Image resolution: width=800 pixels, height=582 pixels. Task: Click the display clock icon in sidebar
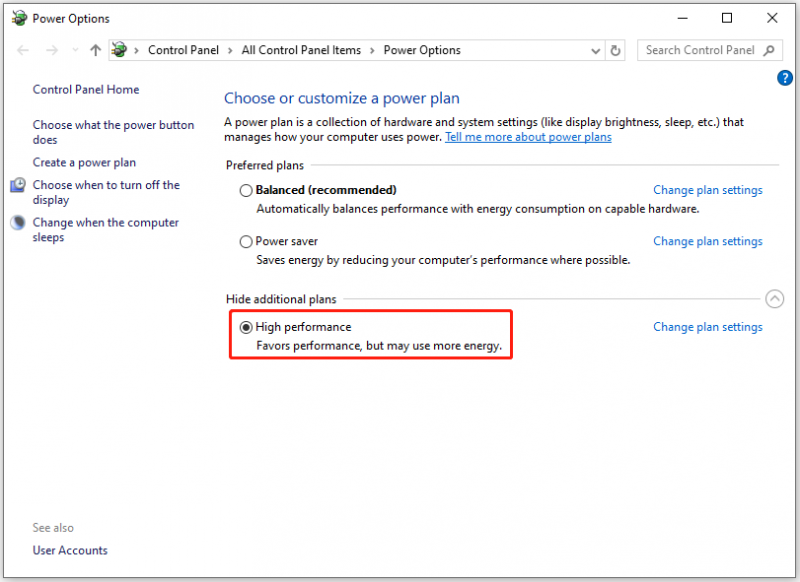pyautogui.click(x=18, y=185)
